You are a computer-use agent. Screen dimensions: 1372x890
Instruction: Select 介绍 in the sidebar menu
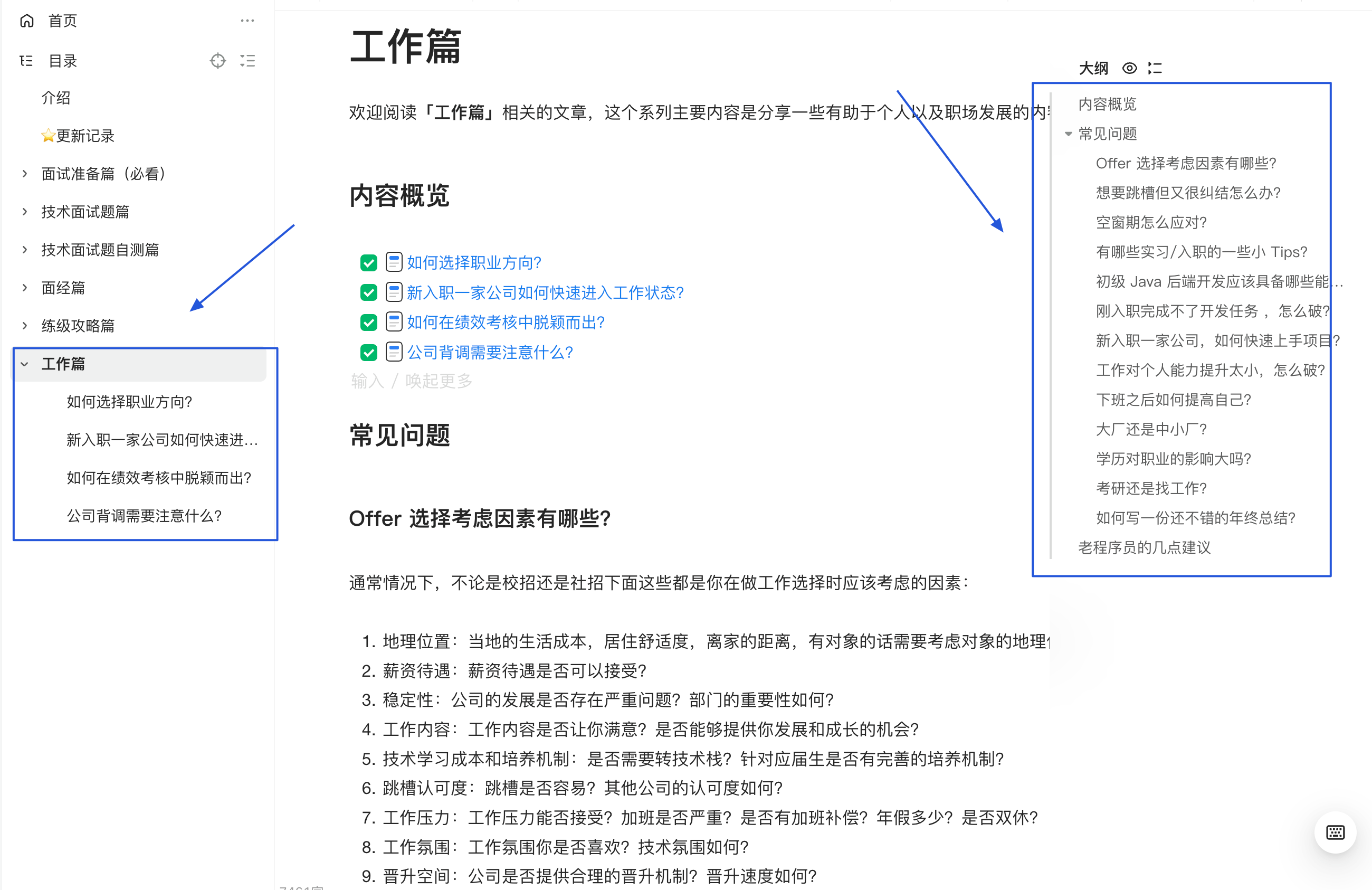(56, 98)
